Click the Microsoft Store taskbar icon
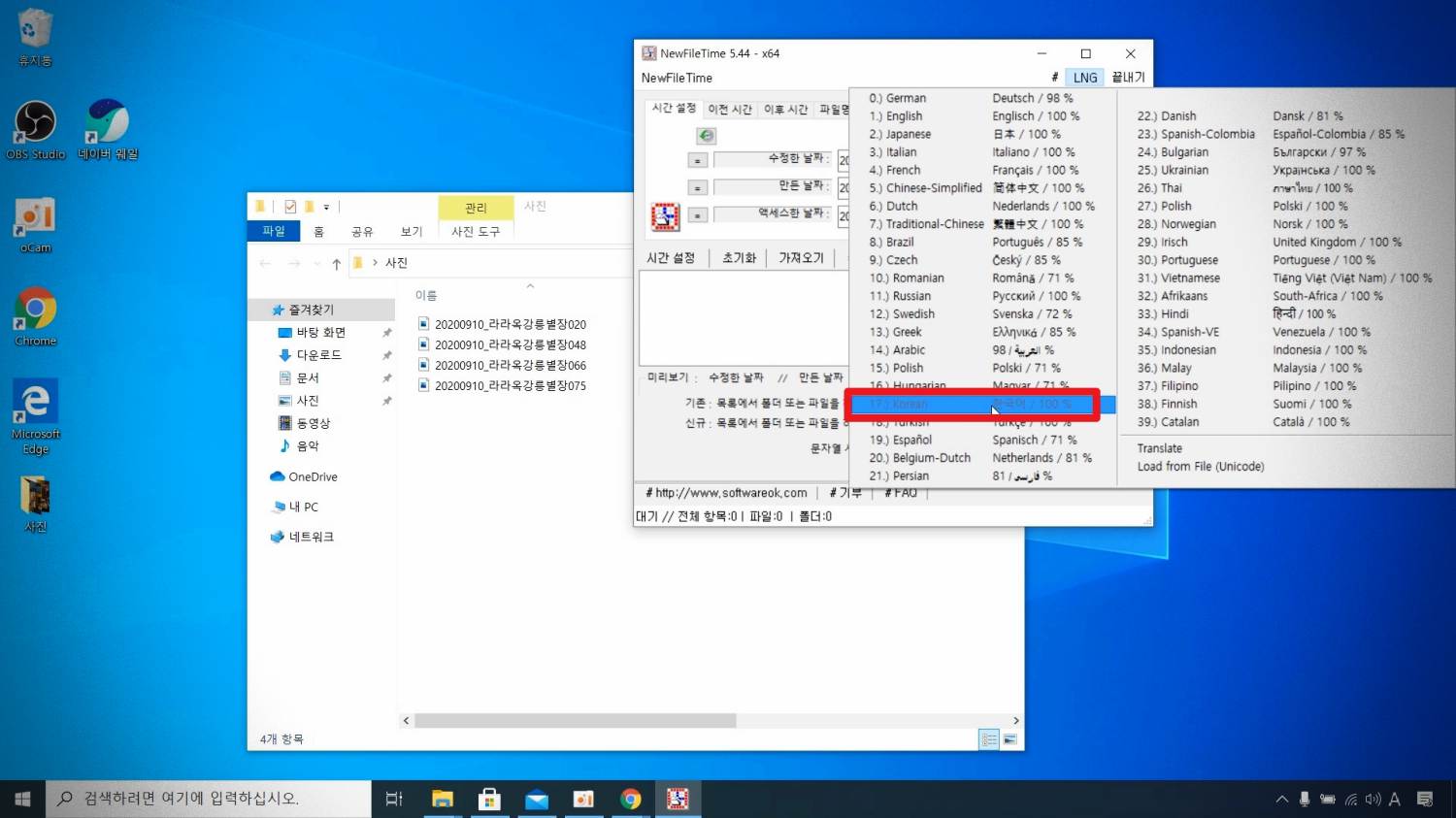The height and width of the screenshot is (818, 1456). click(x=489, y=799)
